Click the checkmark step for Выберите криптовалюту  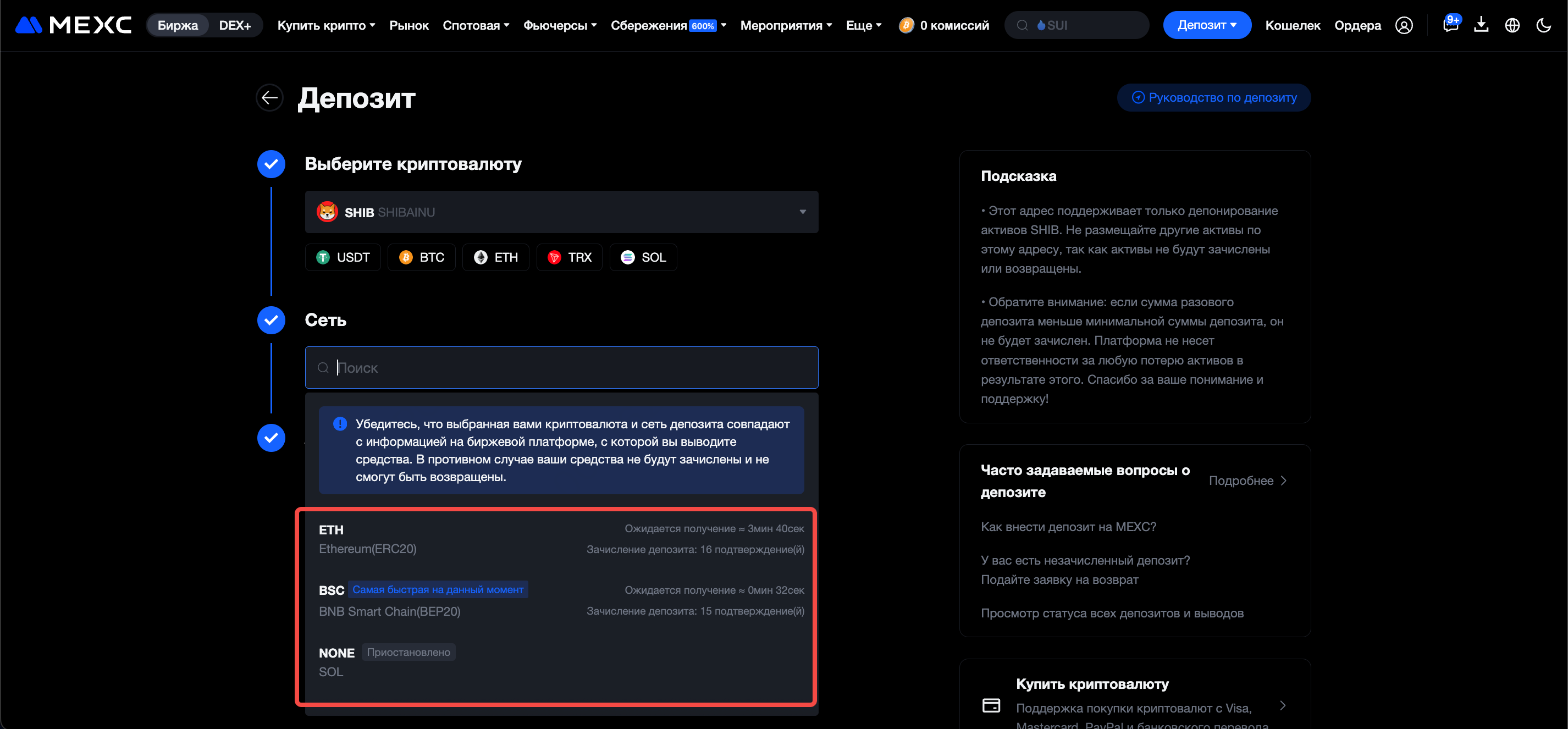[x=272, y=164]
